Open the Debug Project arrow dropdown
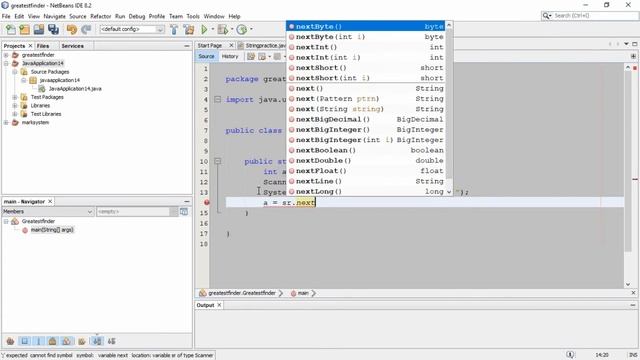This screenshot has height=360, width=640. pyautogui.click(x=232, y=29)
